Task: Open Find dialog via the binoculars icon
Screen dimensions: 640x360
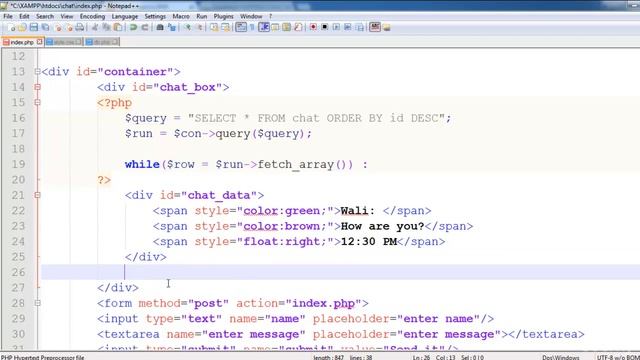Action: pyautogui.click(x=160, y=27)
